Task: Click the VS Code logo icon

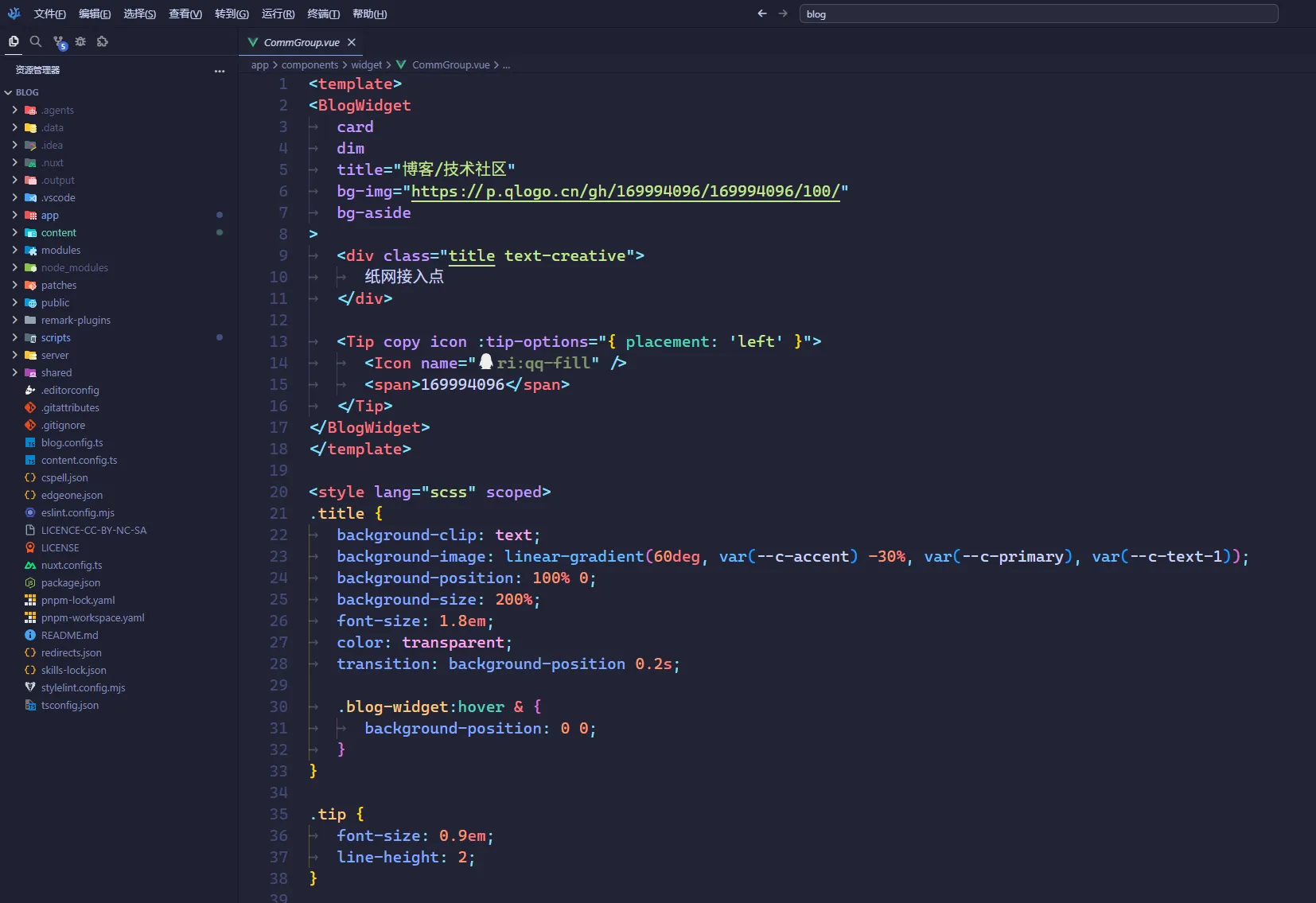Action: pos(14,14)
